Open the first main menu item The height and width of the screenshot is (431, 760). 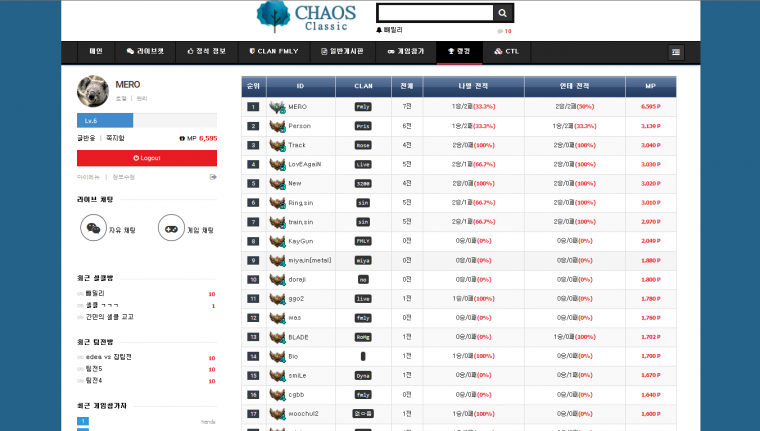click(96, 51)
